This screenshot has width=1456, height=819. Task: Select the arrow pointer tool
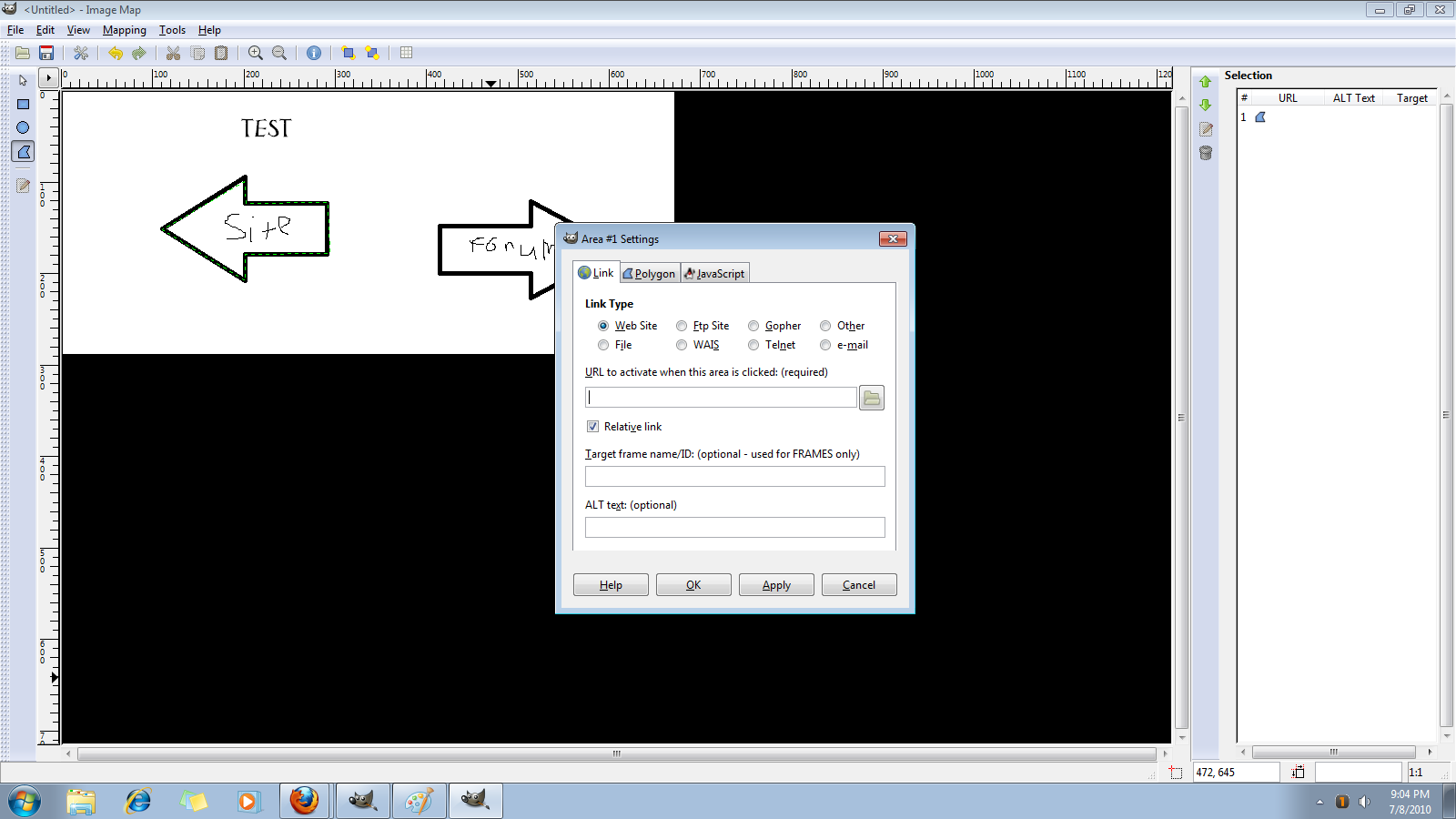(24, 80)
